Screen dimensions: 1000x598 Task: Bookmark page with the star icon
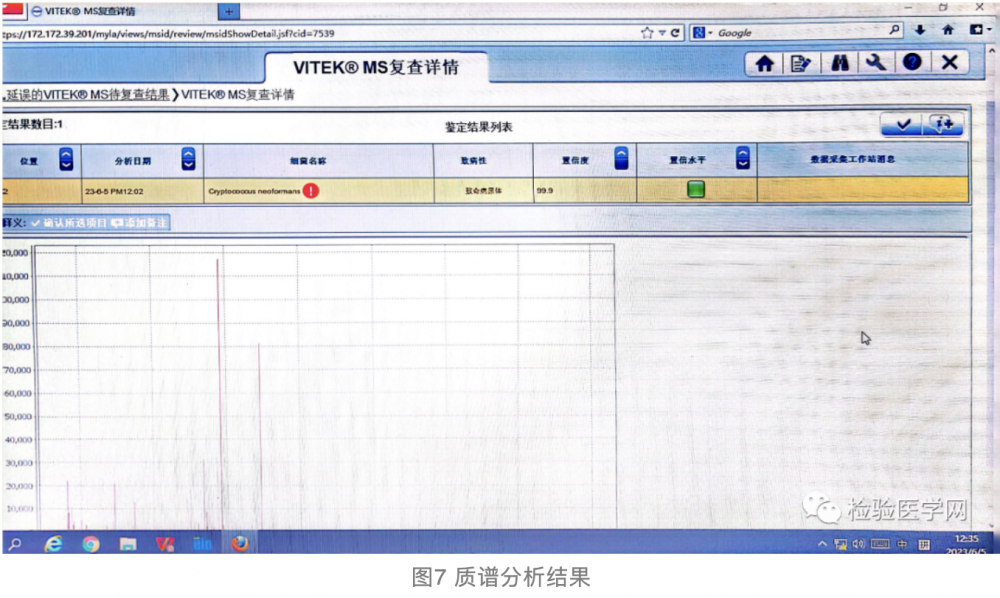(x=647, y=33)
